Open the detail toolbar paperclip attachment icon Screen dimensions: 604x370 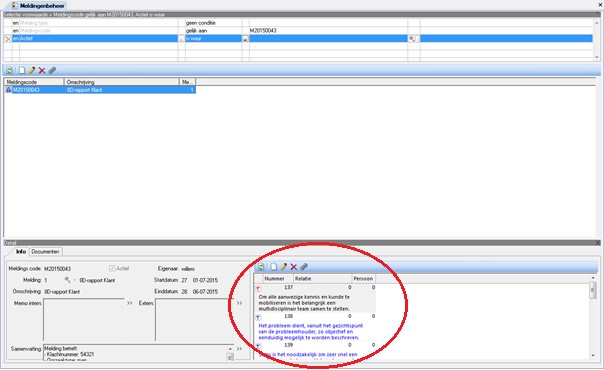tap(304, 267)
